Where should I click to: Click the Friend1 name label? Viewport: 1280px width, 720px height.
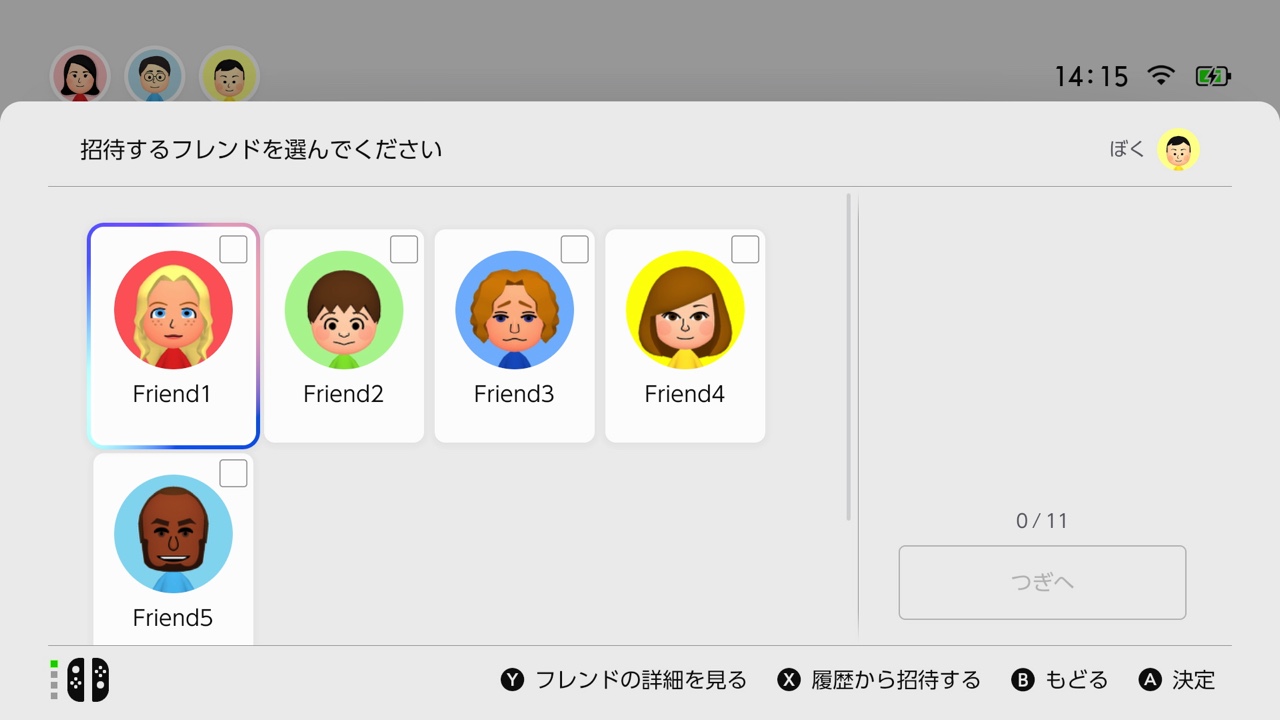(172, 394)
